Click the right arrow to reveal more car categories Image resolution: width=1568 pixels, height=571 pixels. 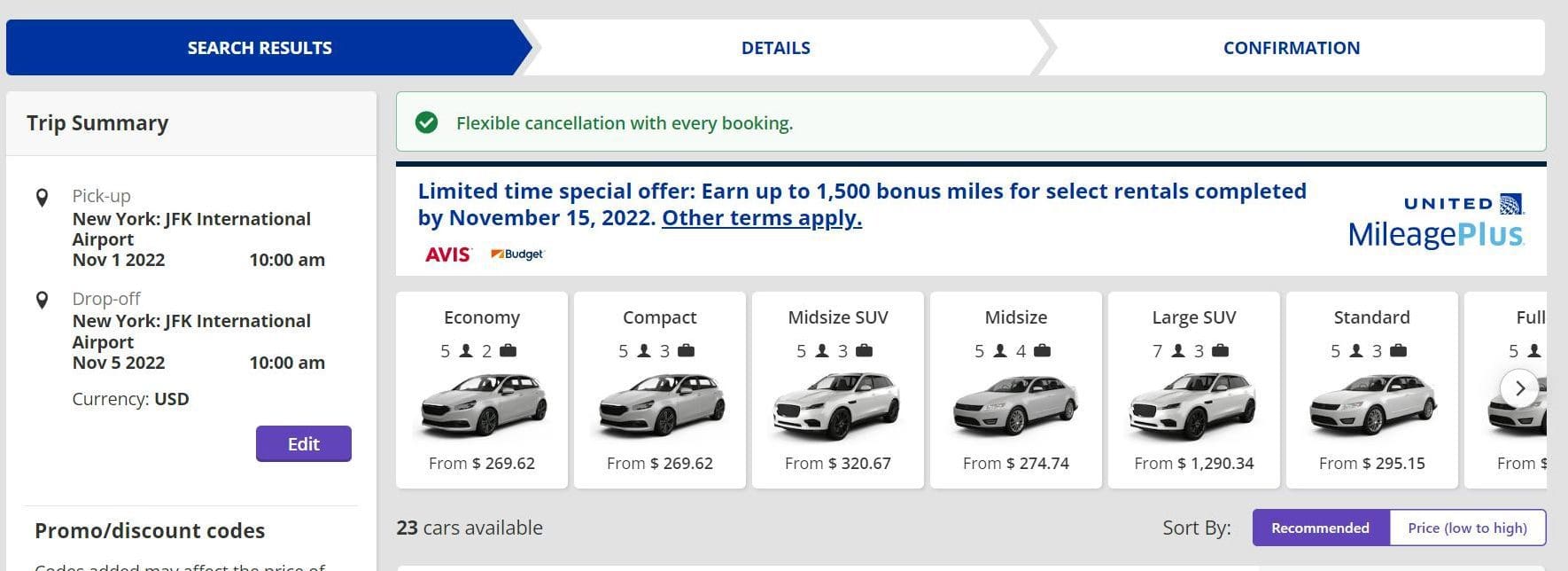(1520, 388)
